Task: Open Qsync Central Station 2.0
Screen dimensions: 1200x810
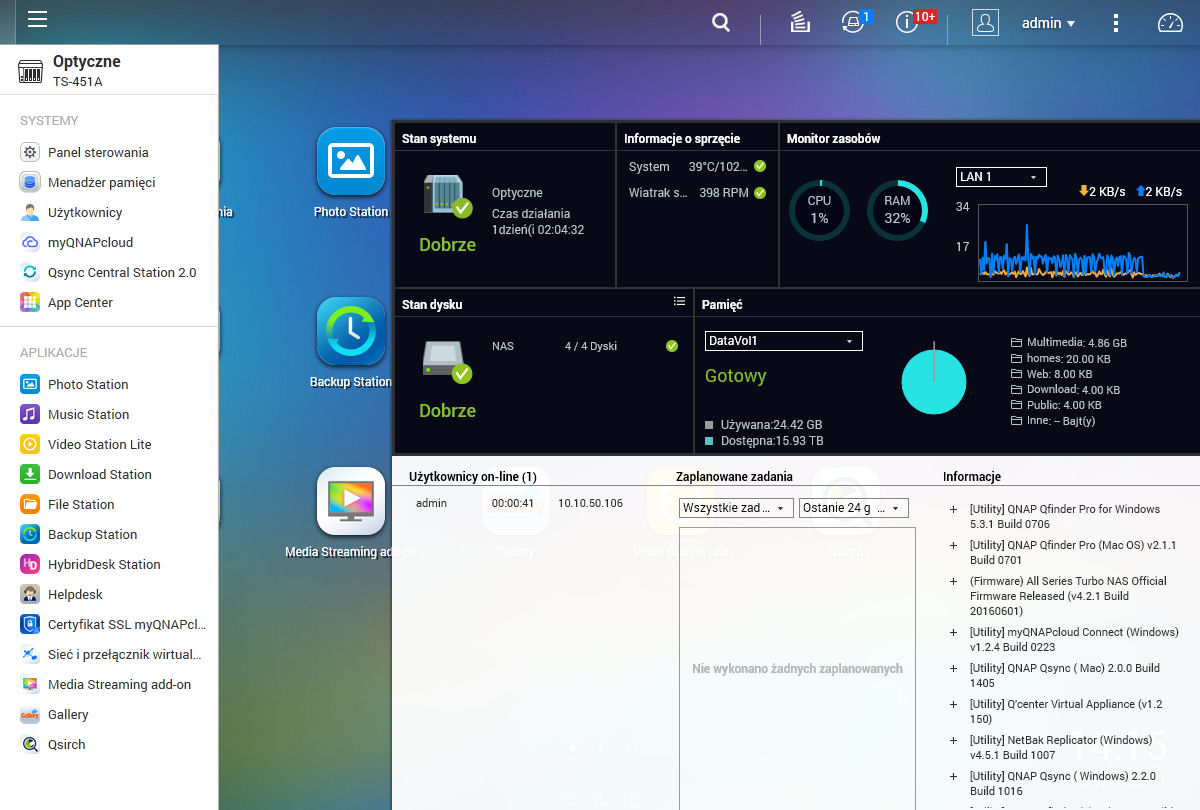Action: [109, 272]
